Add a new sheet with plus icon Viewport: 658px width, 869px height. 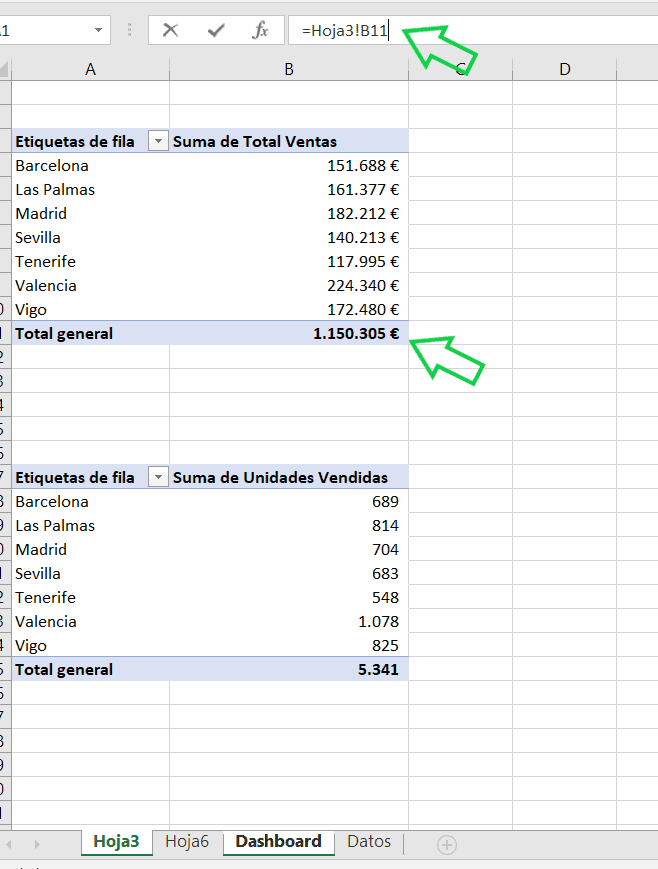pos(446,845)
